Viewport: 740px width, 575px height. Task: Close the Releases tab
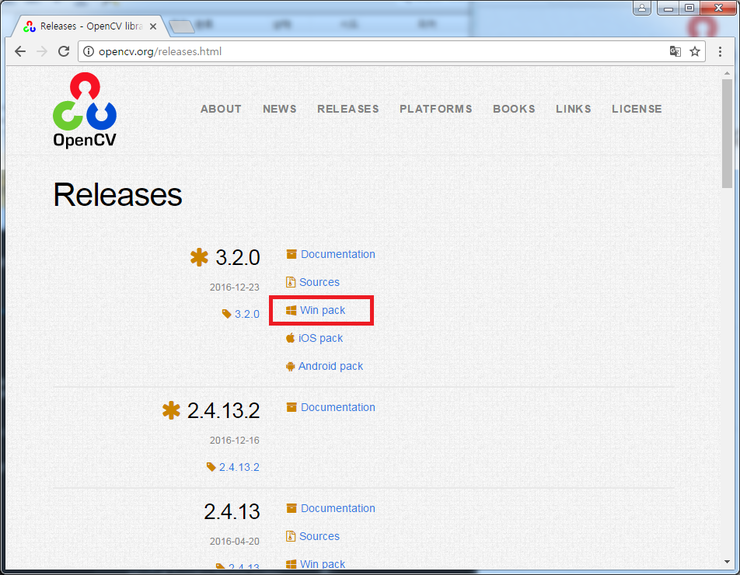153,26
